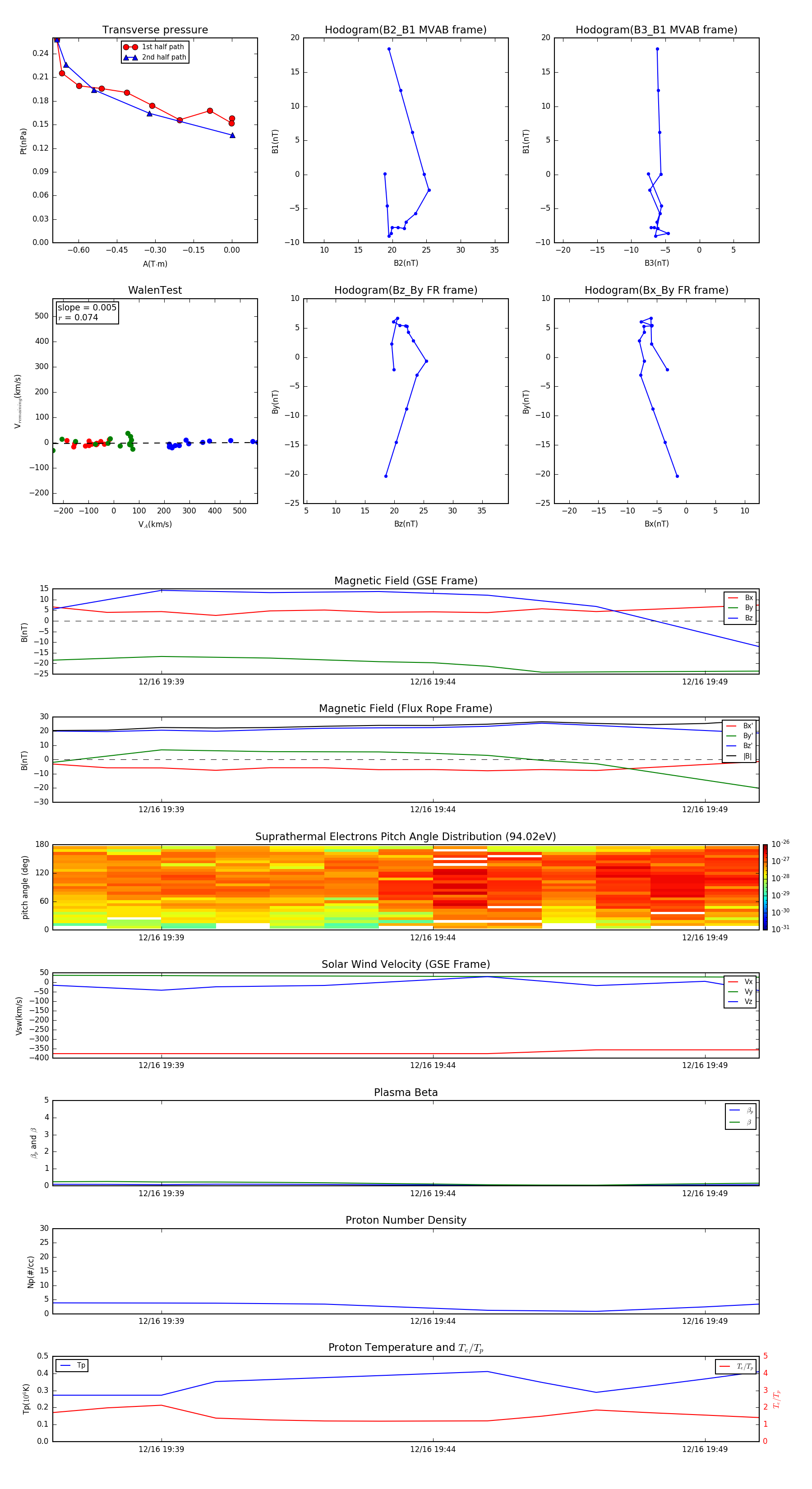This screenshot has height=1489, width=812.
Task: Click '12/16 19:39' tick under Plasma Beta
Action: point(161,1193)
